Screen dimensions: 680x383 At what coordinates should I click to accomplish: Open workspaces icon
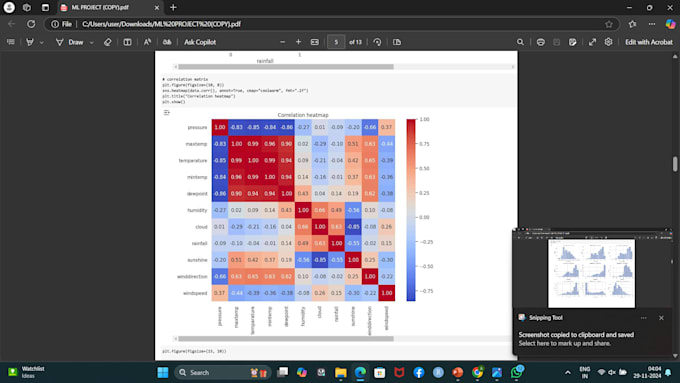(x=27, y=7)
